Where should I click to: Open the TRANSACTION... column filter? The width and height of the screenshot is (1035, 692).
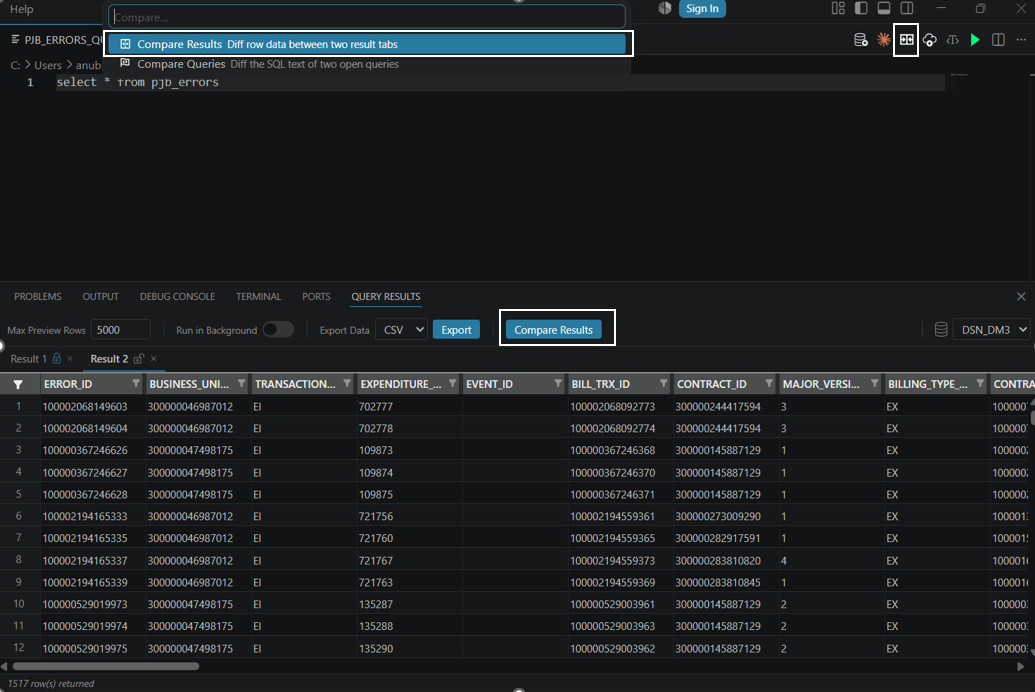tap(347, 384)
